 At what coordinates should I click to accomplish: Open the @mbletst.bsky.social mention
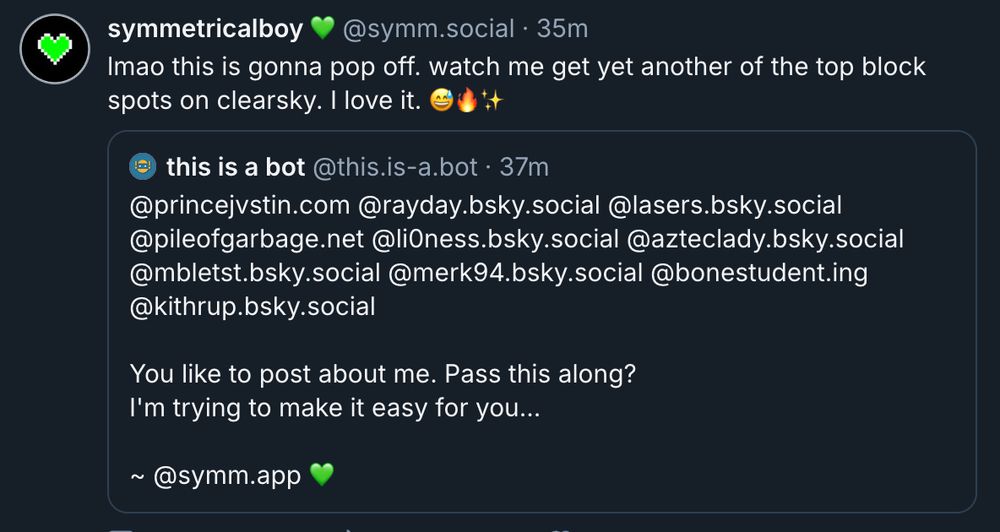pyautogui.click(x=255, y=273)
